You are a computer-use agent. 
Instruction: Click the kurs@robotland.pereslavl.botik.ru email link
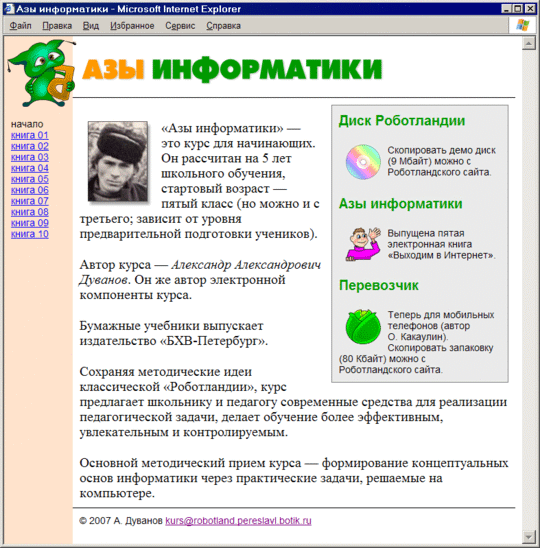[x=238, y=521]
